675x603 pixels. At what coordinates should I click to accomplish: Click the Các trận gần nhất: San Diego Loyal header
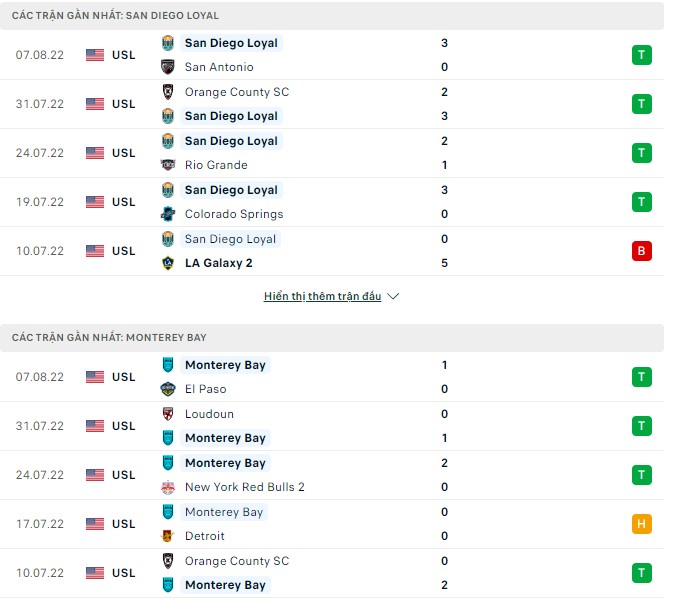116,16
